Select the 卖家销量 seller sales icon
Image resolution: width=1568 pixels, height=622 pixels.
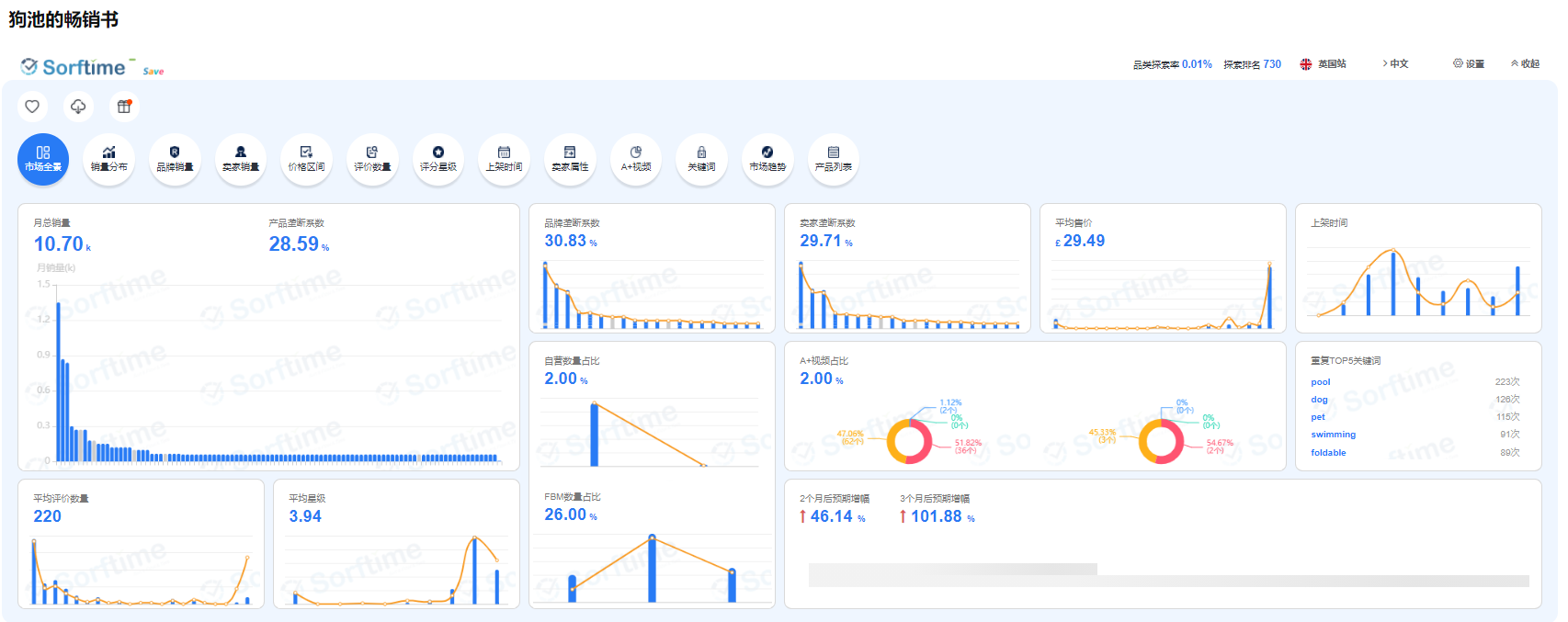click(x=241, y=159)
